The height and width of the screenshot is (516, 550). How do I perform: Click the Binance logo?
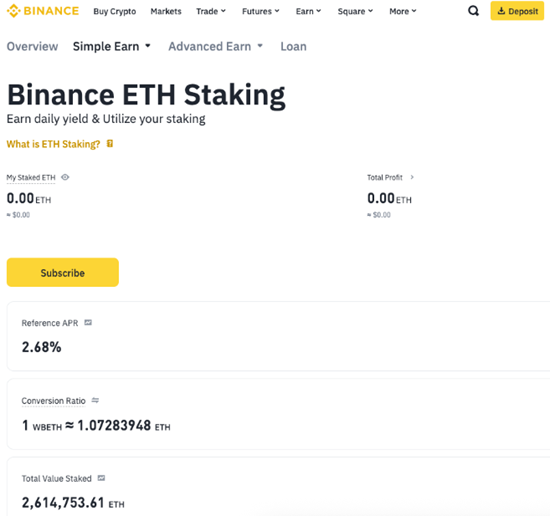(43, 11)
